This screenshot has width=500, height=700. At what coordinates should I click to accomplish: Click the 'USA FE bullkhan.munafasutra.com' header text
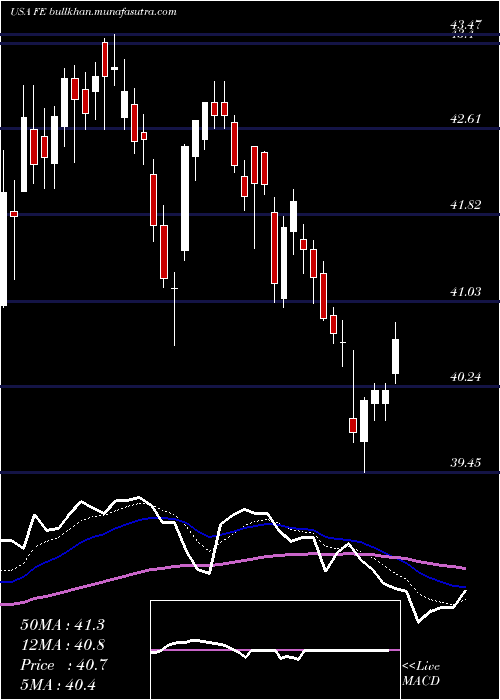point(92,12)
